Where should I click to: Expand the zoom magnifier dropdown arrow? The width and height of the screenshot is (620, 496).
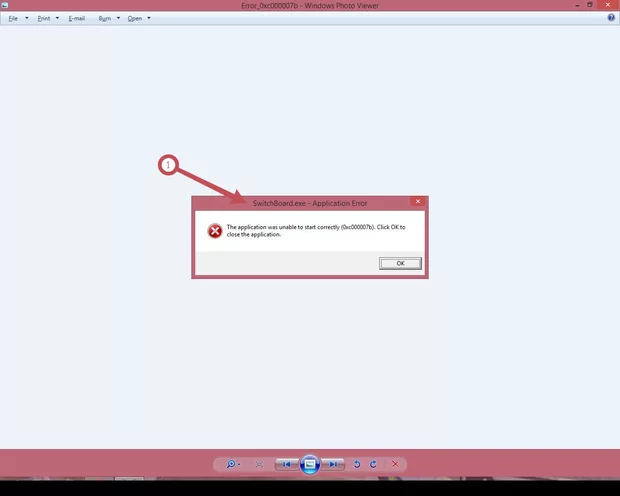pyautogui.click(x=239, y=464)
